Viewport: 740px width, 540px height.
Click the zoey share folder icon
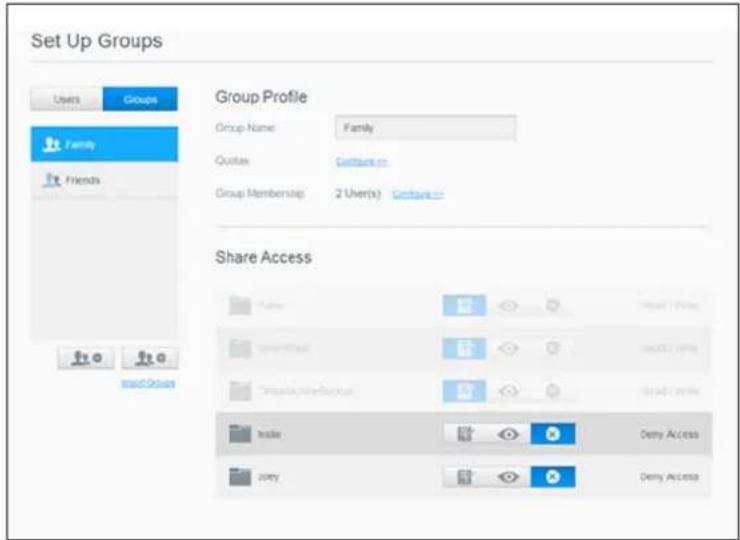tap(240, 476)
